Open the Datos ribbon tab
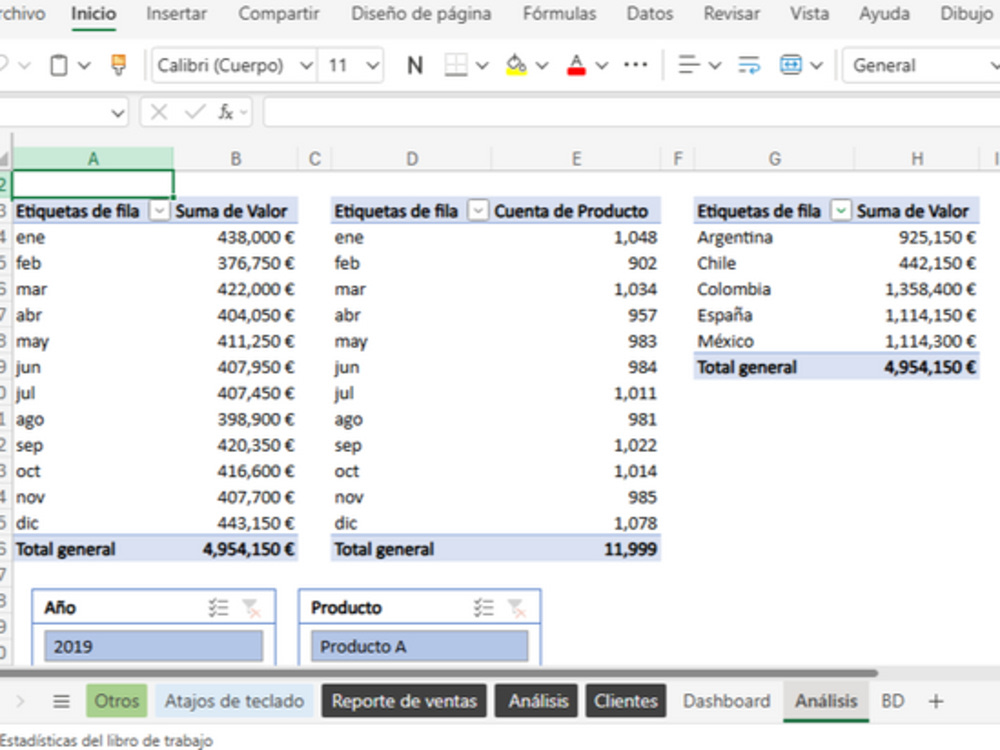 click(650, 13)
